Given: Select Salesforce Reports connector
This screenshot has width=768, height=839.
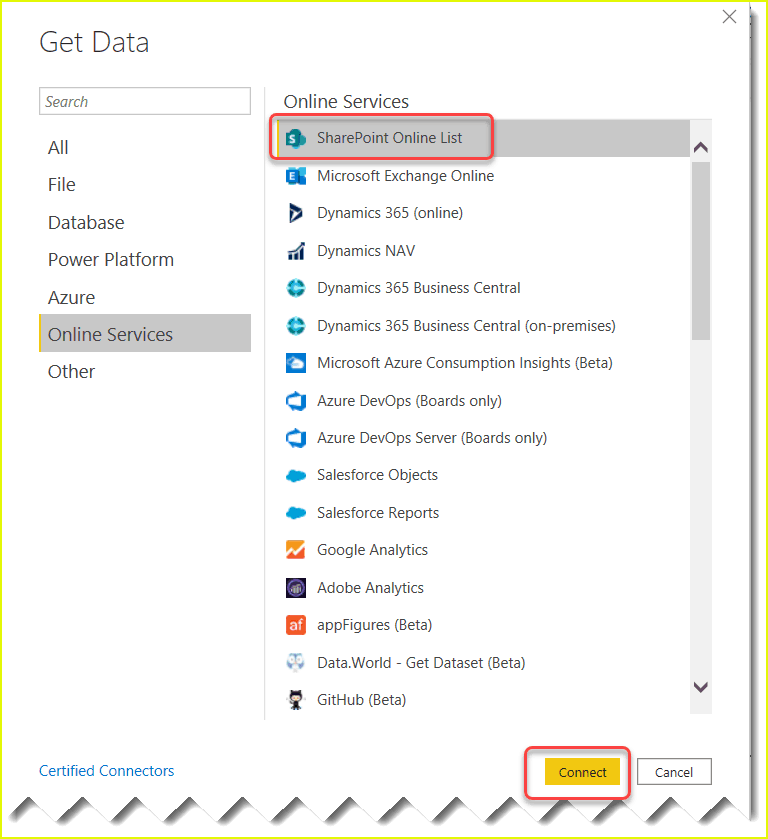Looking at the screenshot, I should tap(483, 513).
